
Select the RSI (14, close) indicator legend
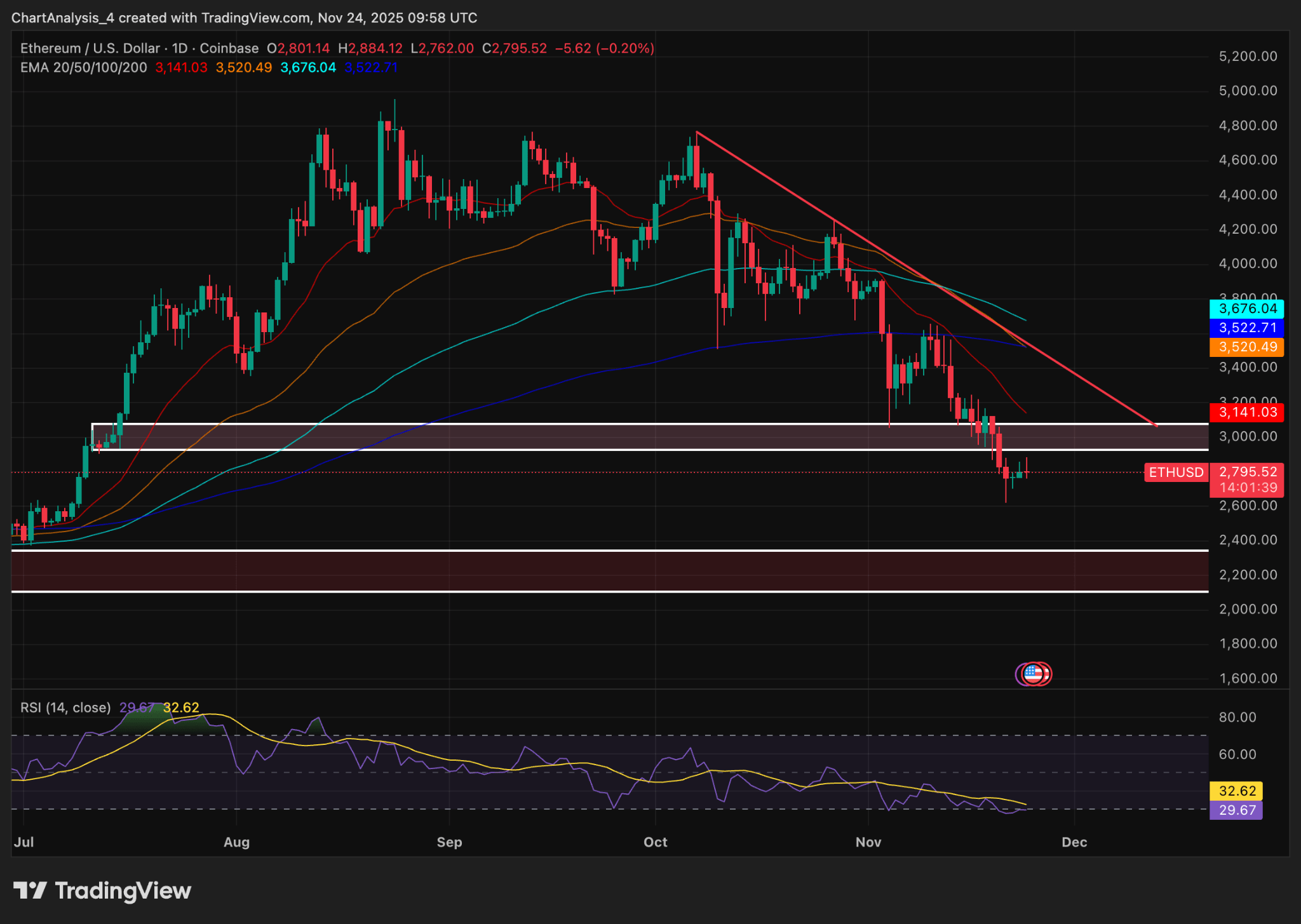pos(65,707)
